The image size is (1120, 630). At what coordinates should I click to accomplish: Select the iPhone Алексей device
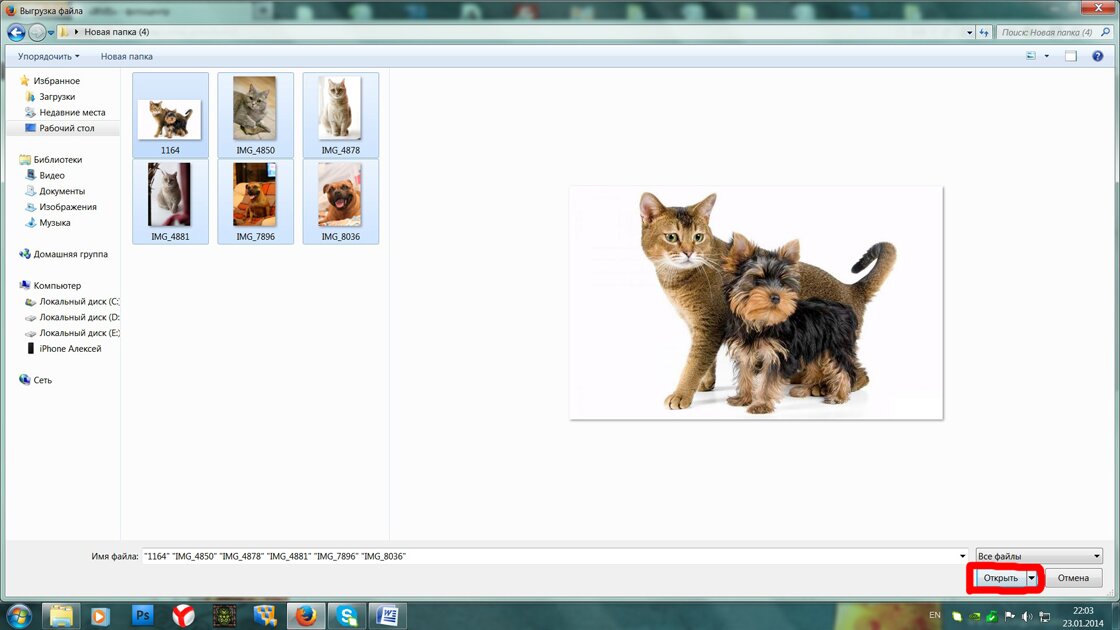pyautogui.click(x=70, y=349)
